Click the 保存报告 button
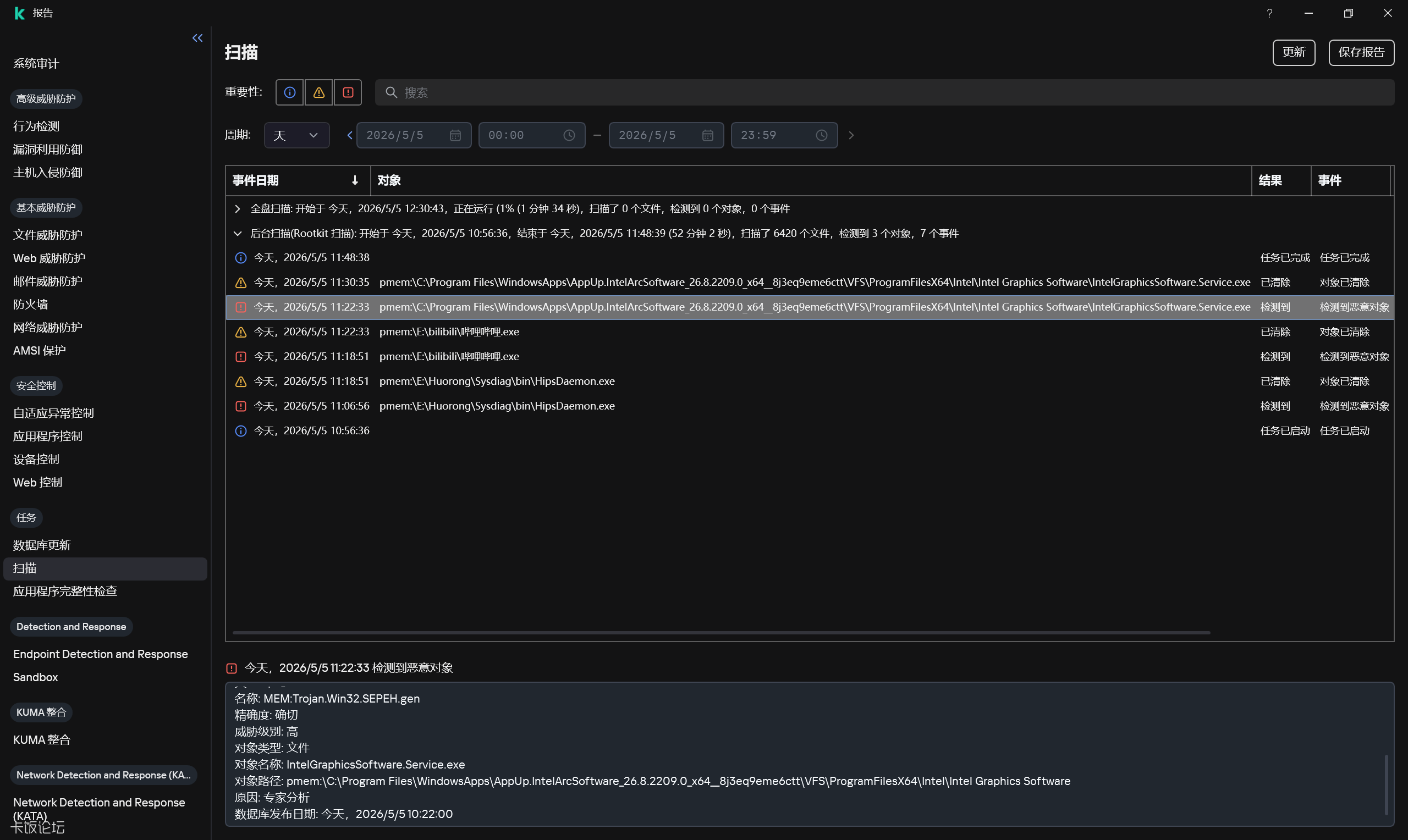The height and width of the screenshot is (840, 1408). click(1361, 53)
